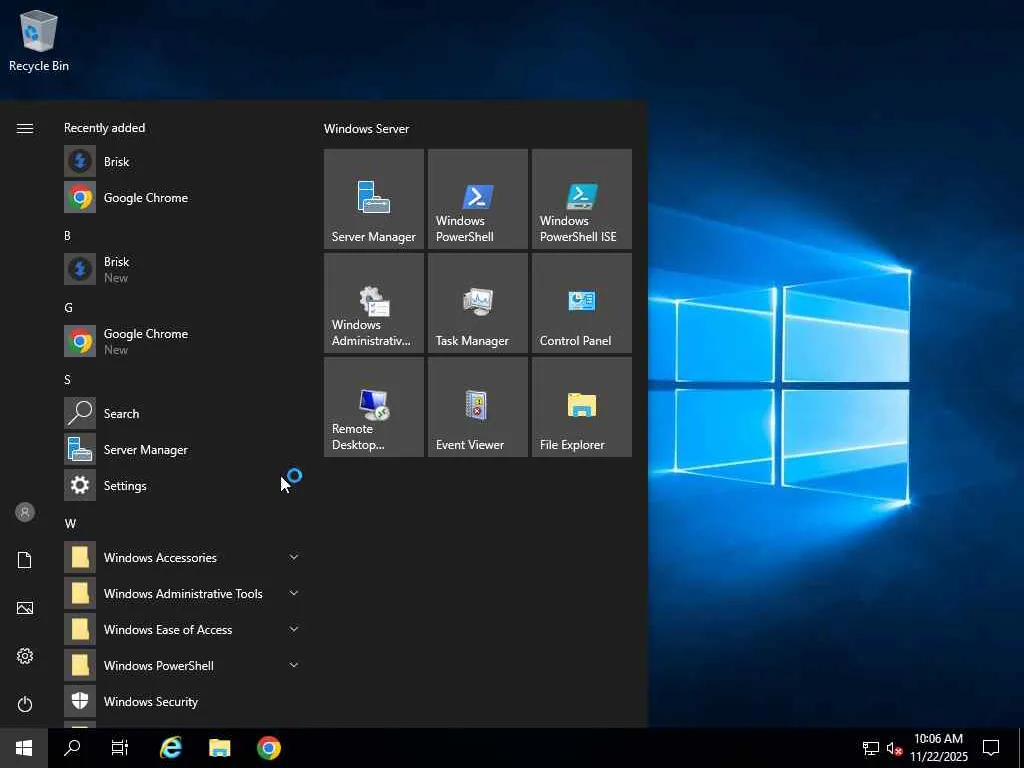Open the Server Manager tile
Image resolution: width=1024 pixels, height=768 pixels.
(374, 199)
